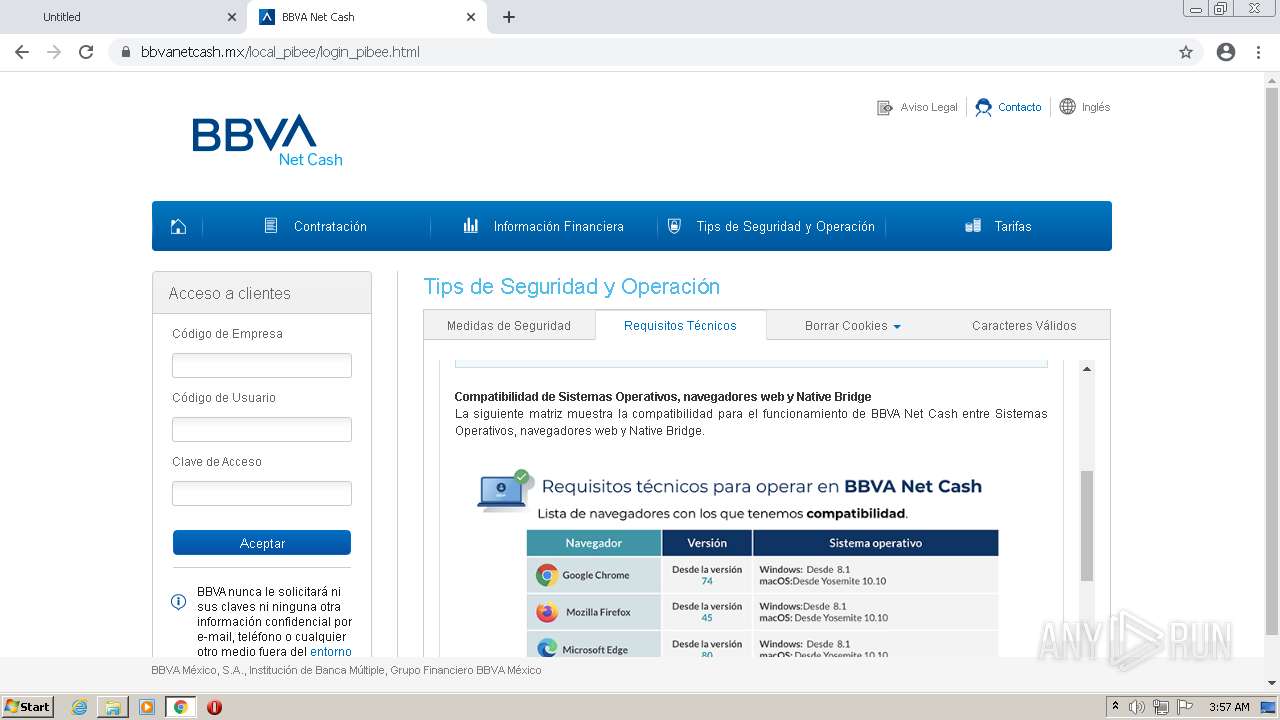This screenshot has width=1280, height=720.
Task: Close the BBVA Net Cash browser tab
Action: coord(471,17)
